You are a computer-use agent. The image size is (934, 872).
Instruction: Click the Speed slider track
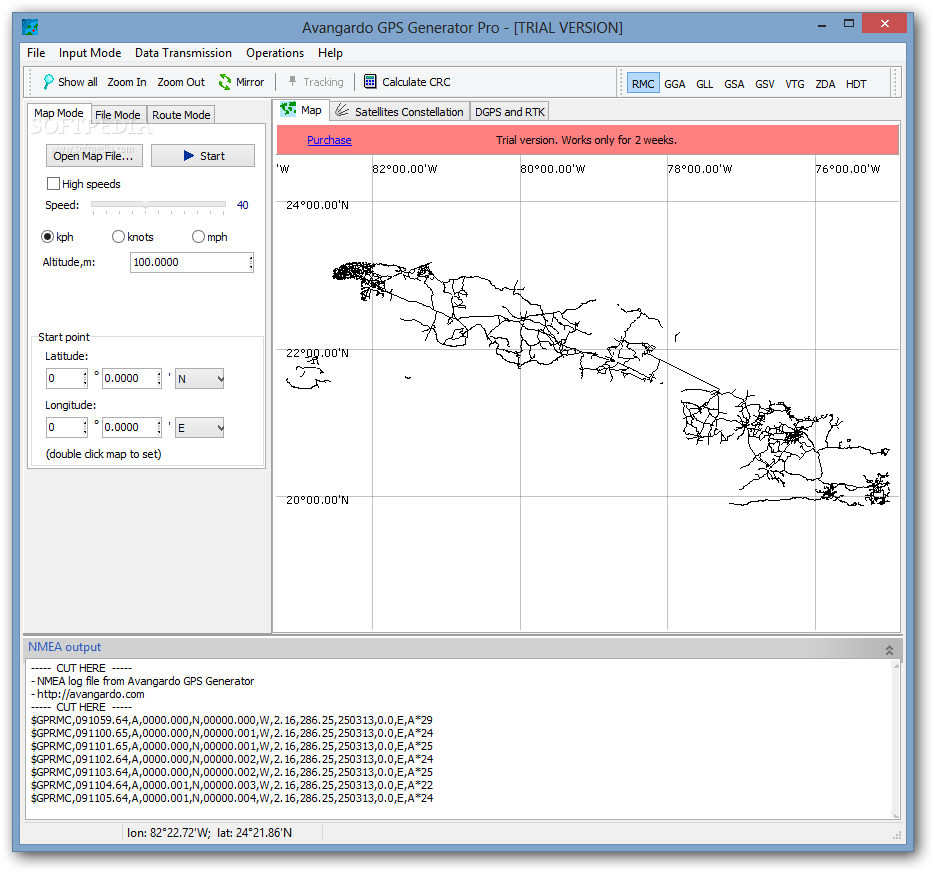158,205
